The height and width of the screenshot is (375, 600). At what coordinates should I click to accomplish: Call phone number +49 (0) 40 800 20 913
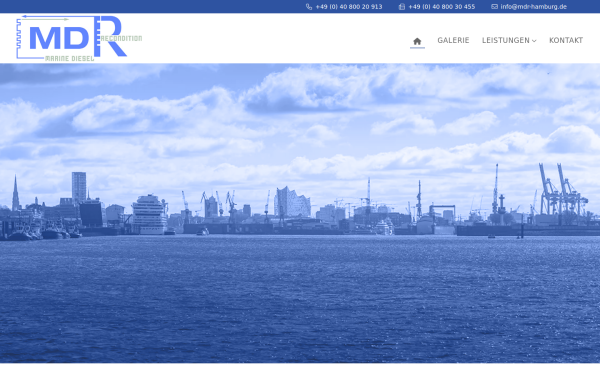pos(349,7)
